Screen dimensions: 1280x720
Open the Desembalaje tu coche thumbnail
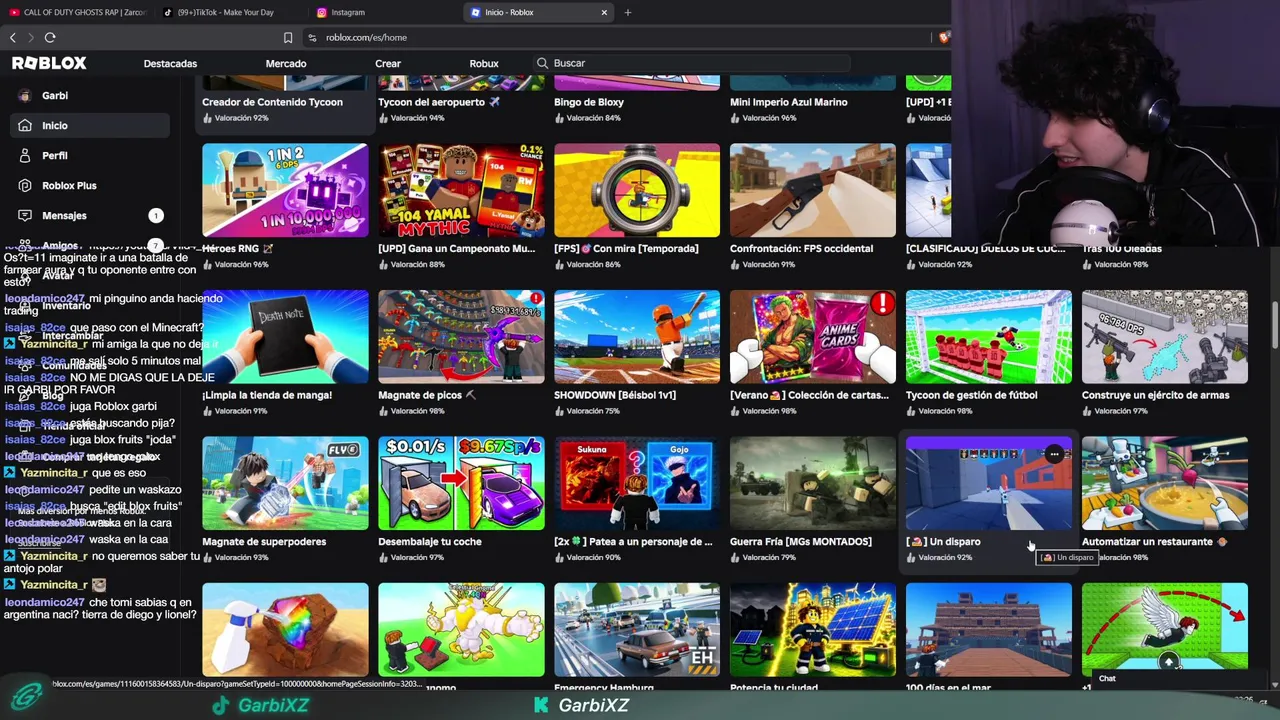click(x=461, y=483)
